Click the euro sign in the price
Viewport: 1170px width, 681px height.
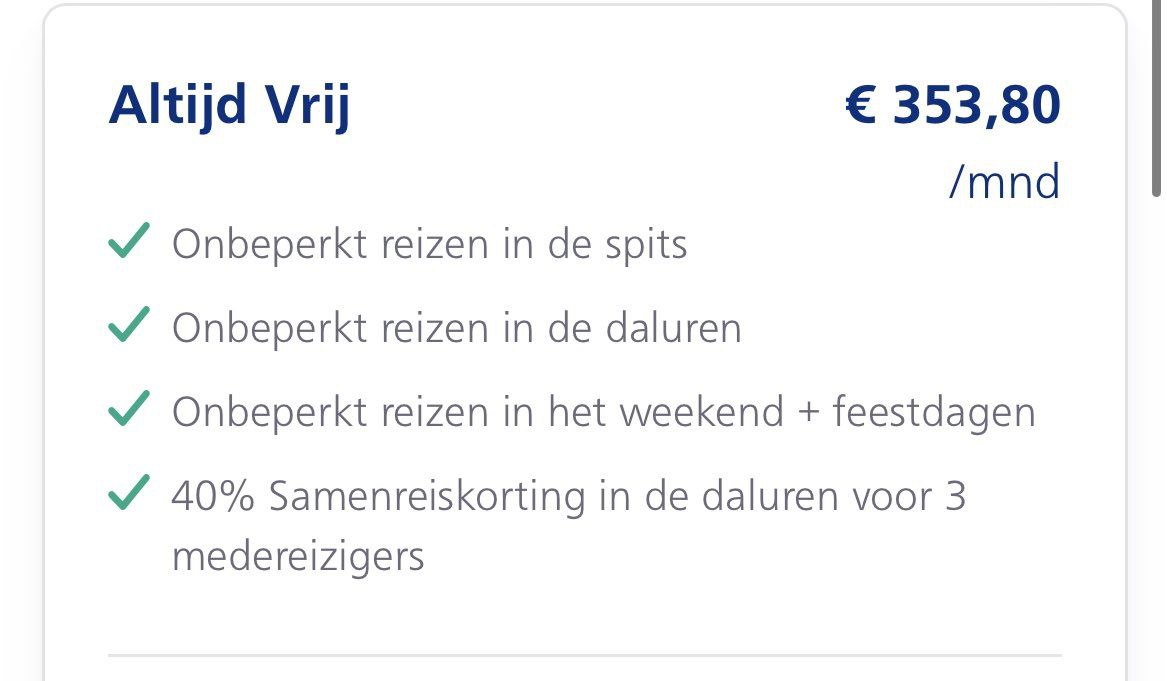point(861,106)
